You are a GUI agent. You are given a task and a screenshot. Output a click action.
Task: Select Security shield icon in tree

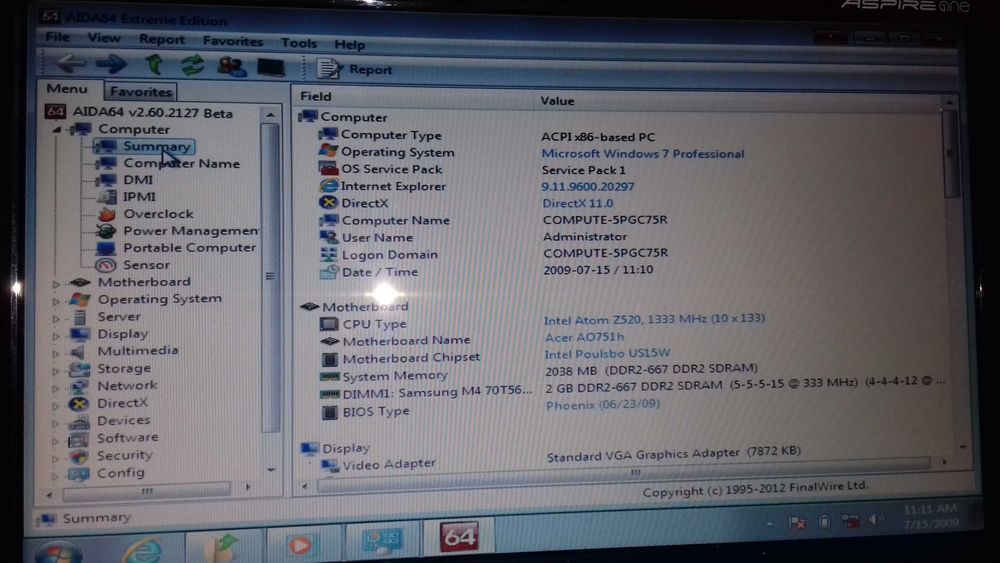(78, 457)
